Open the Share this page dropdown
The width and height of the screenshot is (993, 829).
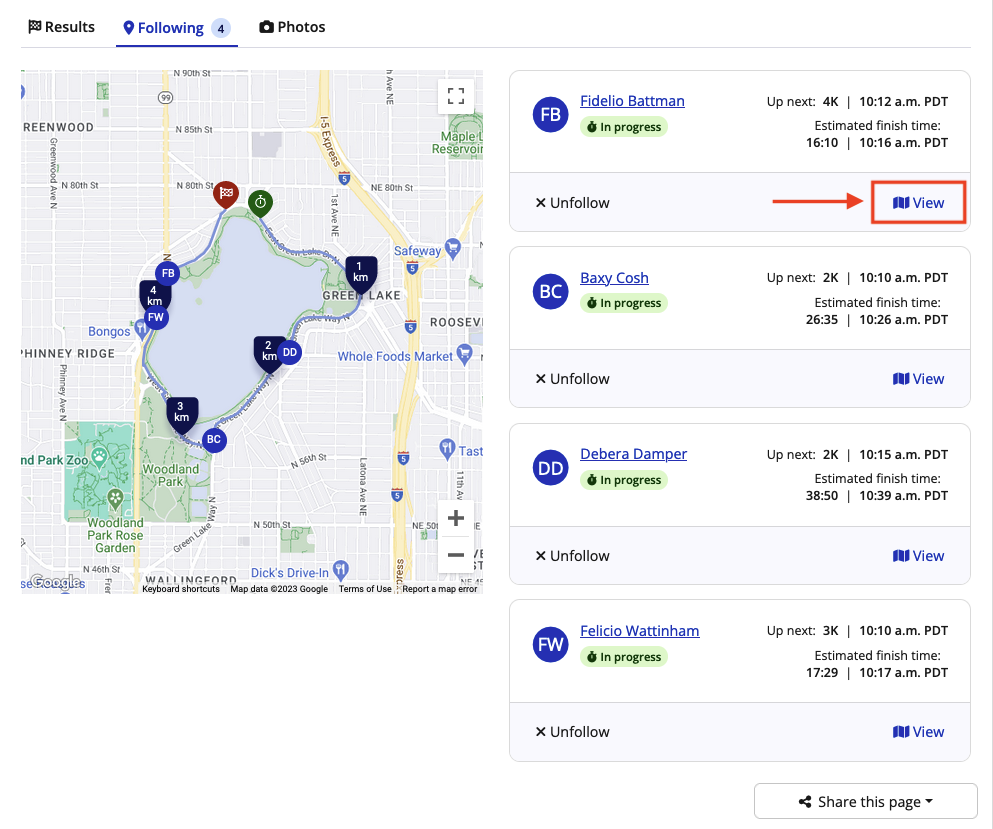coord(865,802)
